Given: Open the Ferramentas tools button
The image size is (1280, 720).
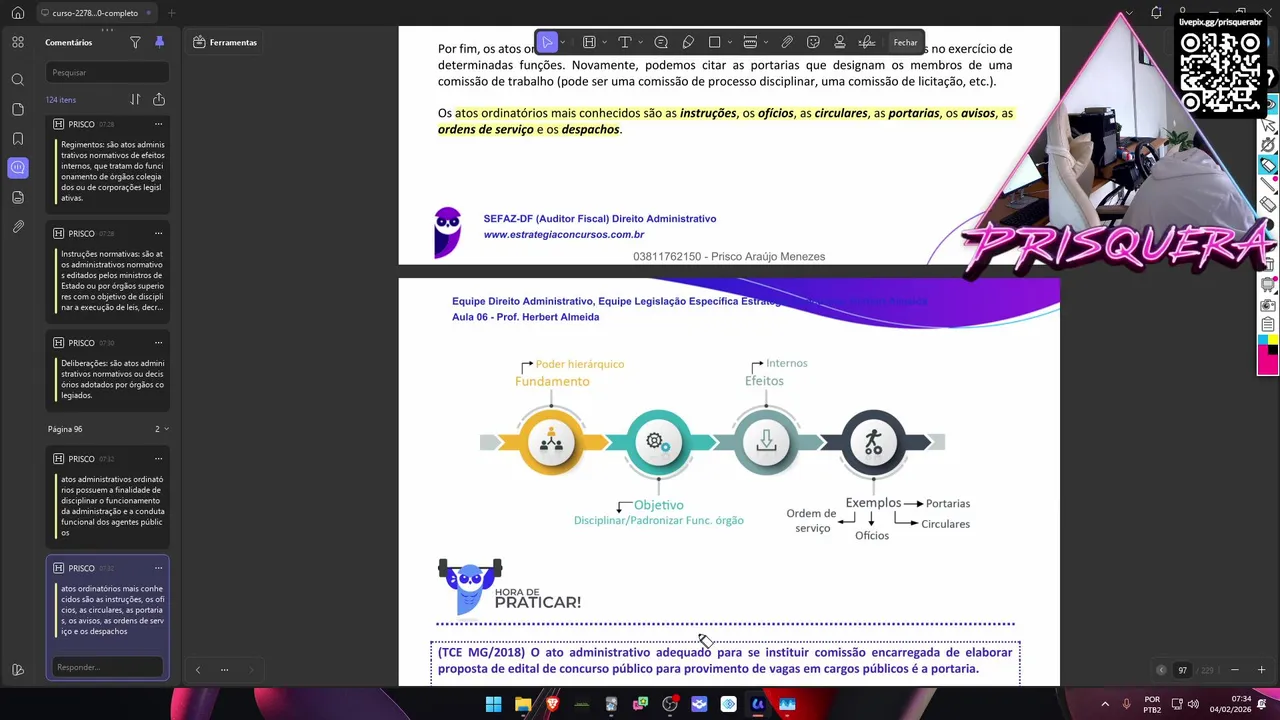Looking at the screenshot, I should [225, 42].
